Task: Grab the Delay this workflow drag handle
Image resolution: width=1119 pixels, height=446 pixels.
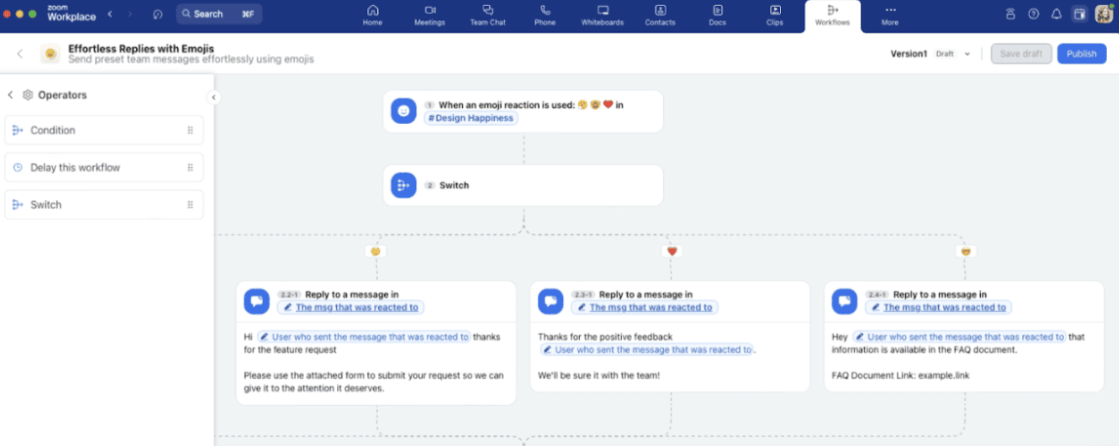Action: pyautogui.click(x=190, y=168)
